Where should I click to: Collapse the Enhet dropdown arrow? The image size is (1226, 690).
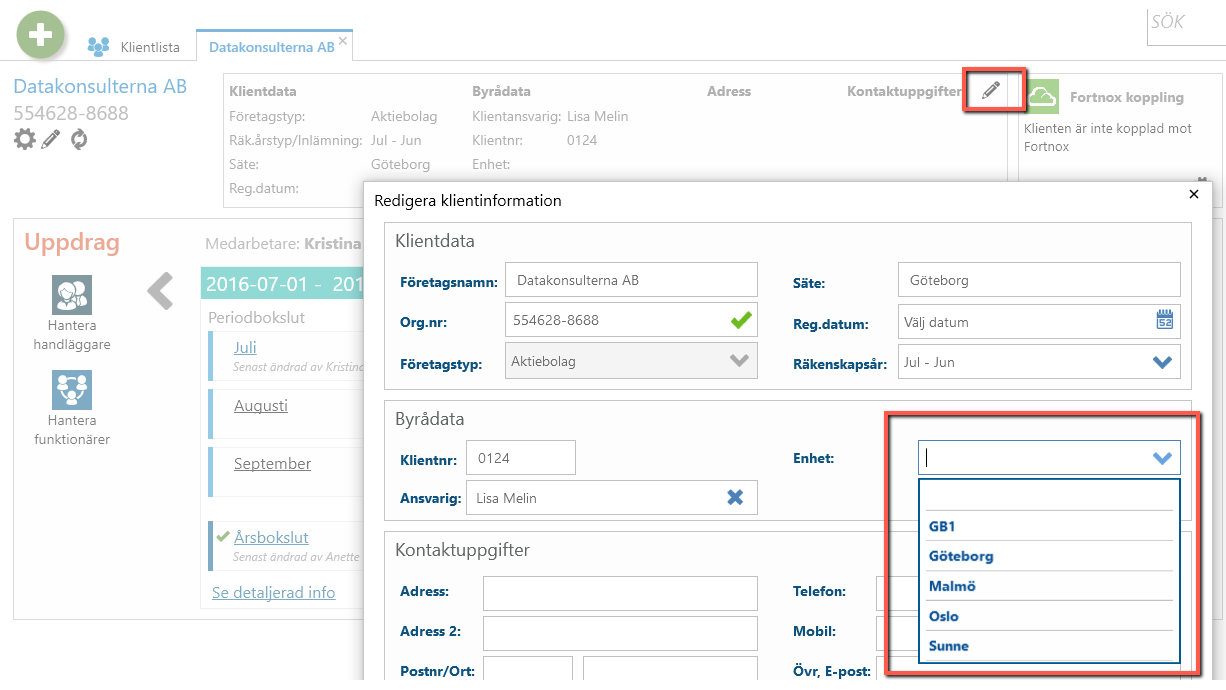[x=1162, y=458]
